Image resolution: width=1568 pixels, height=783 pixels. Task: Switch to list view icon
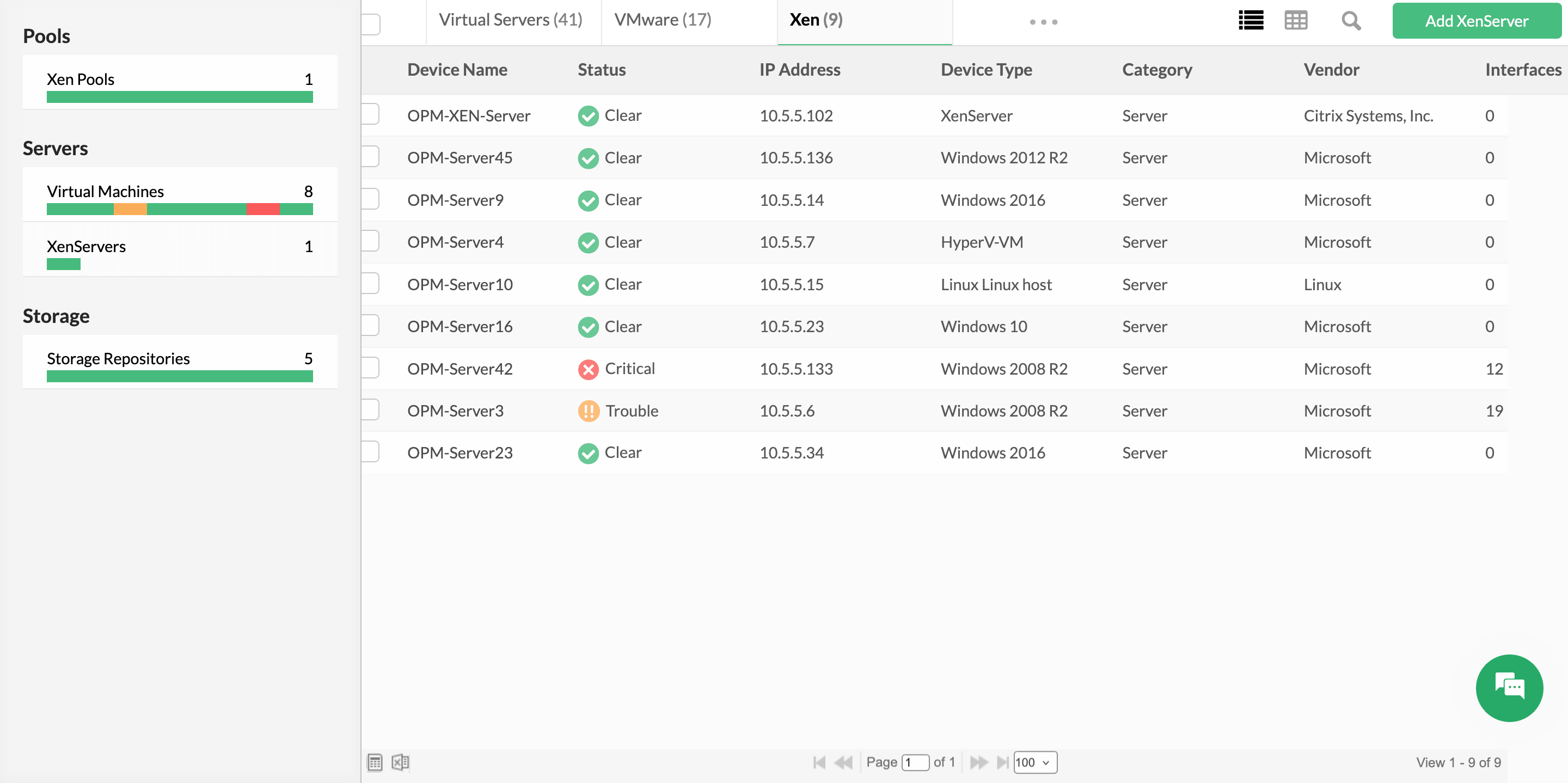point(1251,21)
